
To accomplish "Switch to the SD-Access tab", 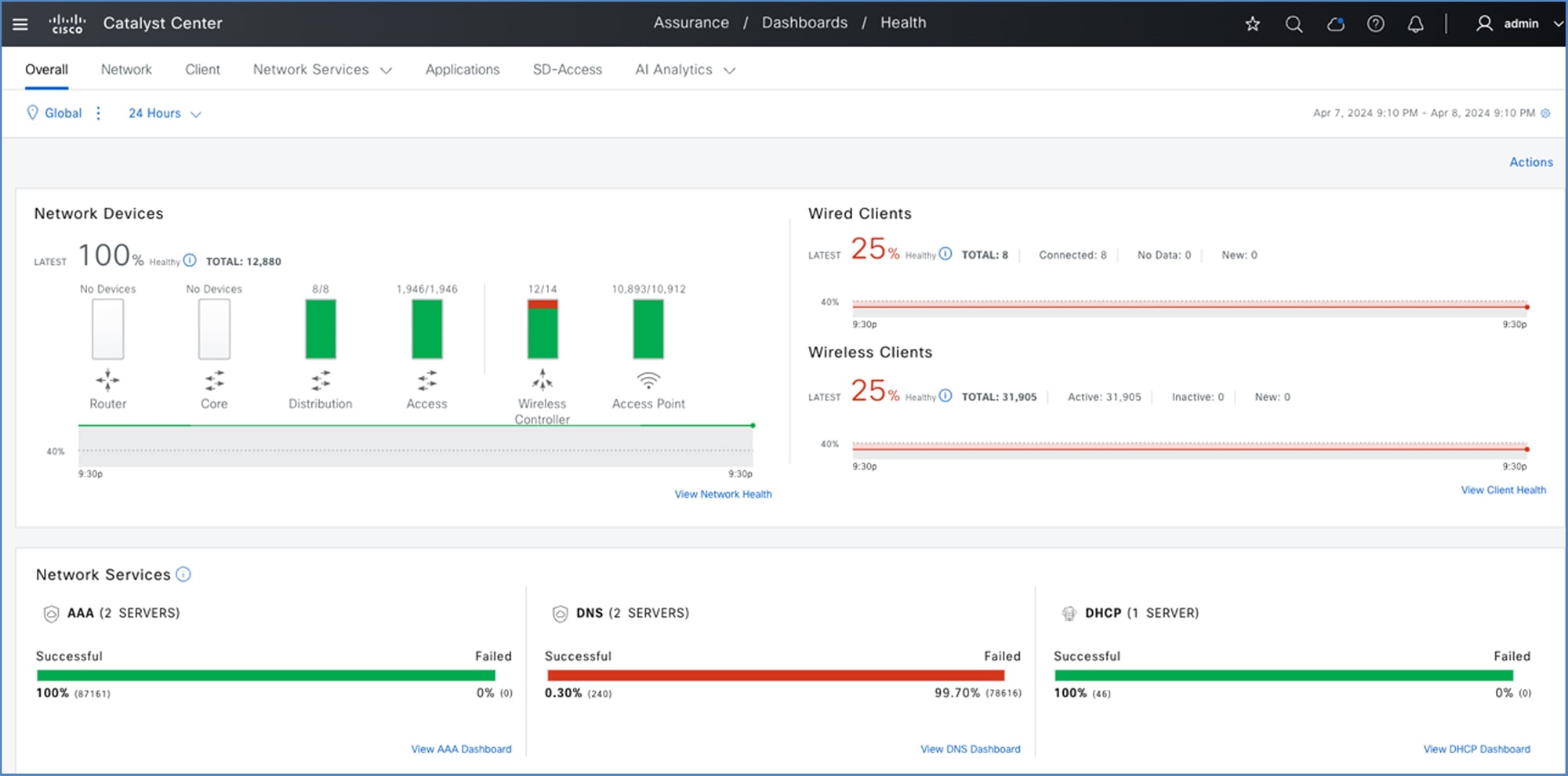I will 568,70.
